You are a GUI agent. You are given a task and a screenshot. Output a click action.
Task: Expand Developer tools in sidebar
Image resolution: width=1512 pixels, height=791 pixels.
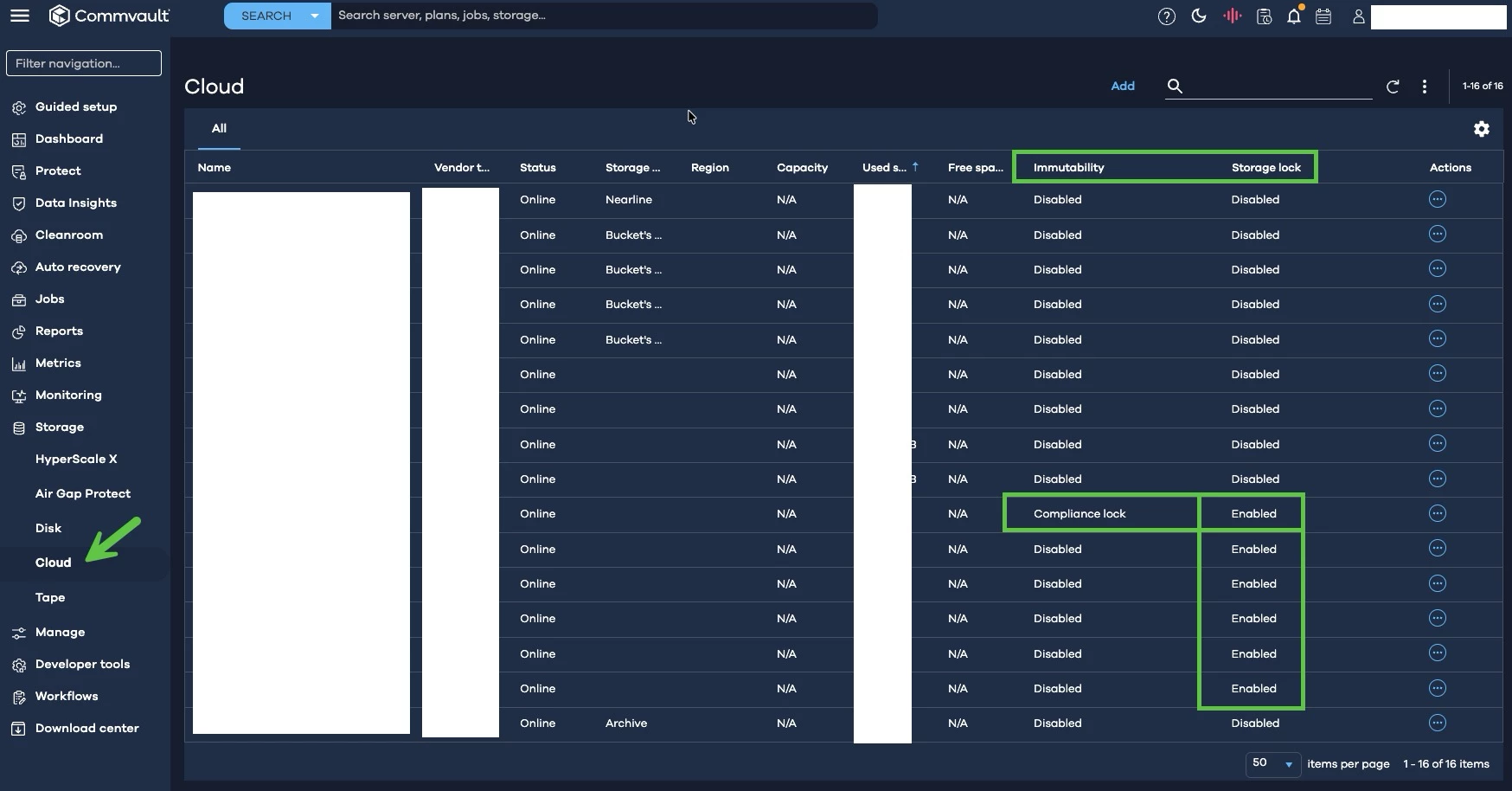click(82, 665)
